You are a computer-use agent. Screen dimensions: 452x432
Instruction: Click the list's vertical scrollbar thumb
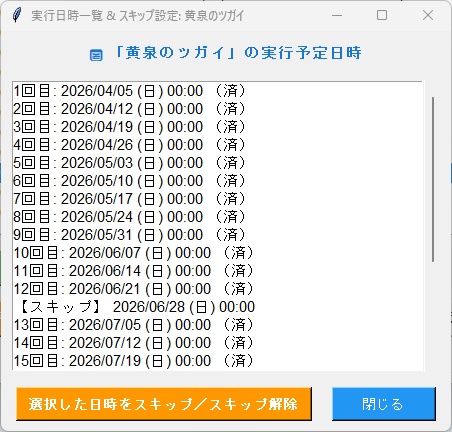coord(433,179)
